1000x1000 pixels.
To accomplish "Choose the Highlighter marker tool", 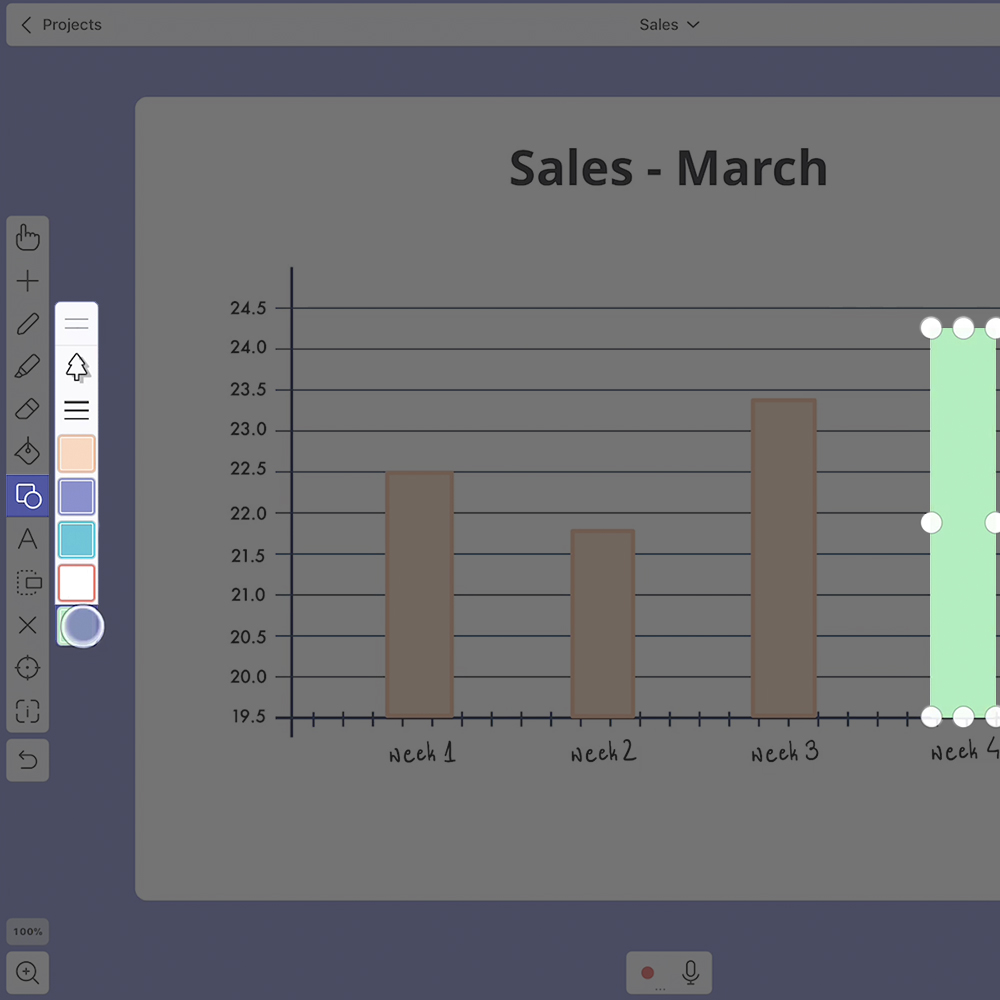I will (28, 367).
